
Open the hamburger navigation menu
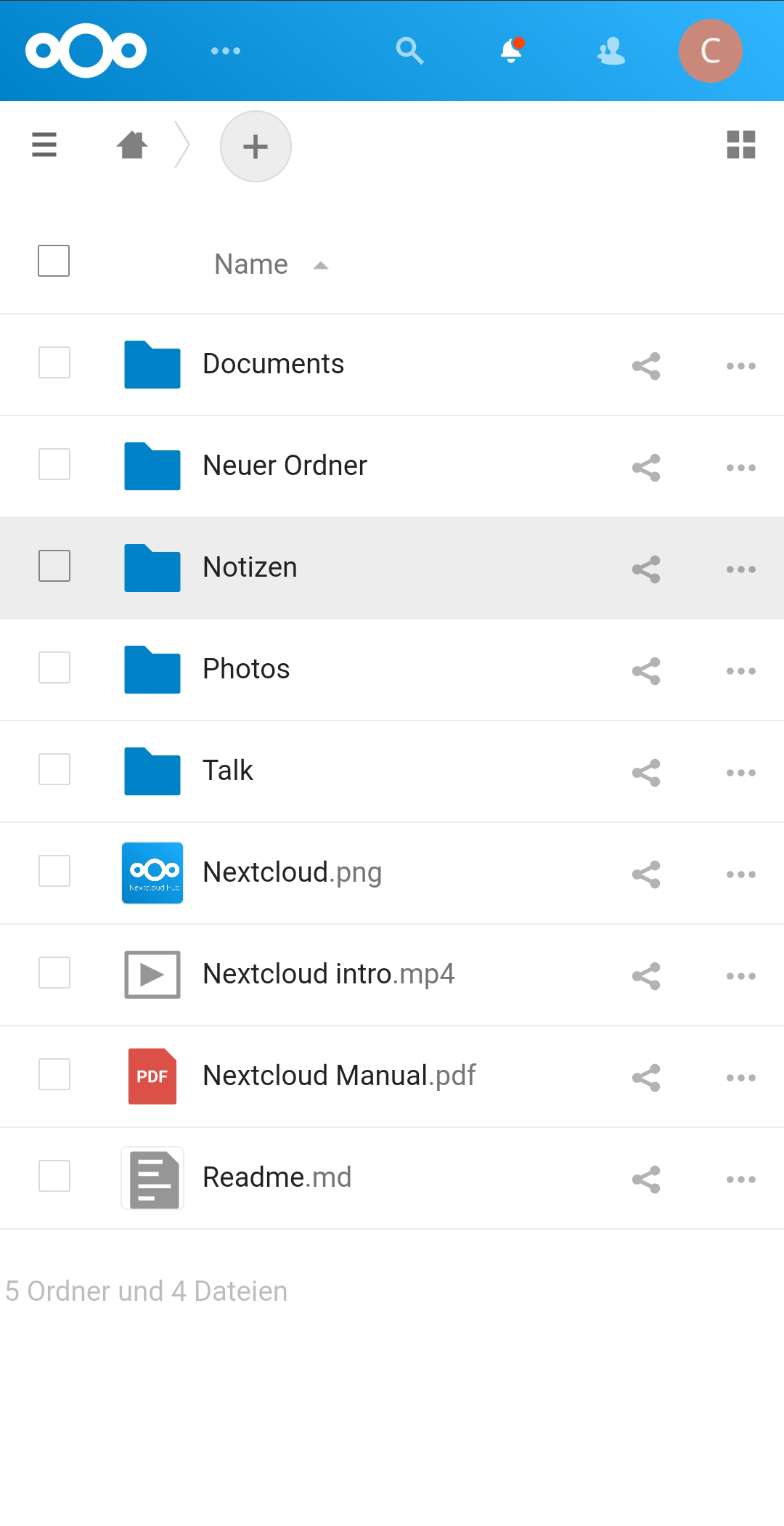[44, 145]
